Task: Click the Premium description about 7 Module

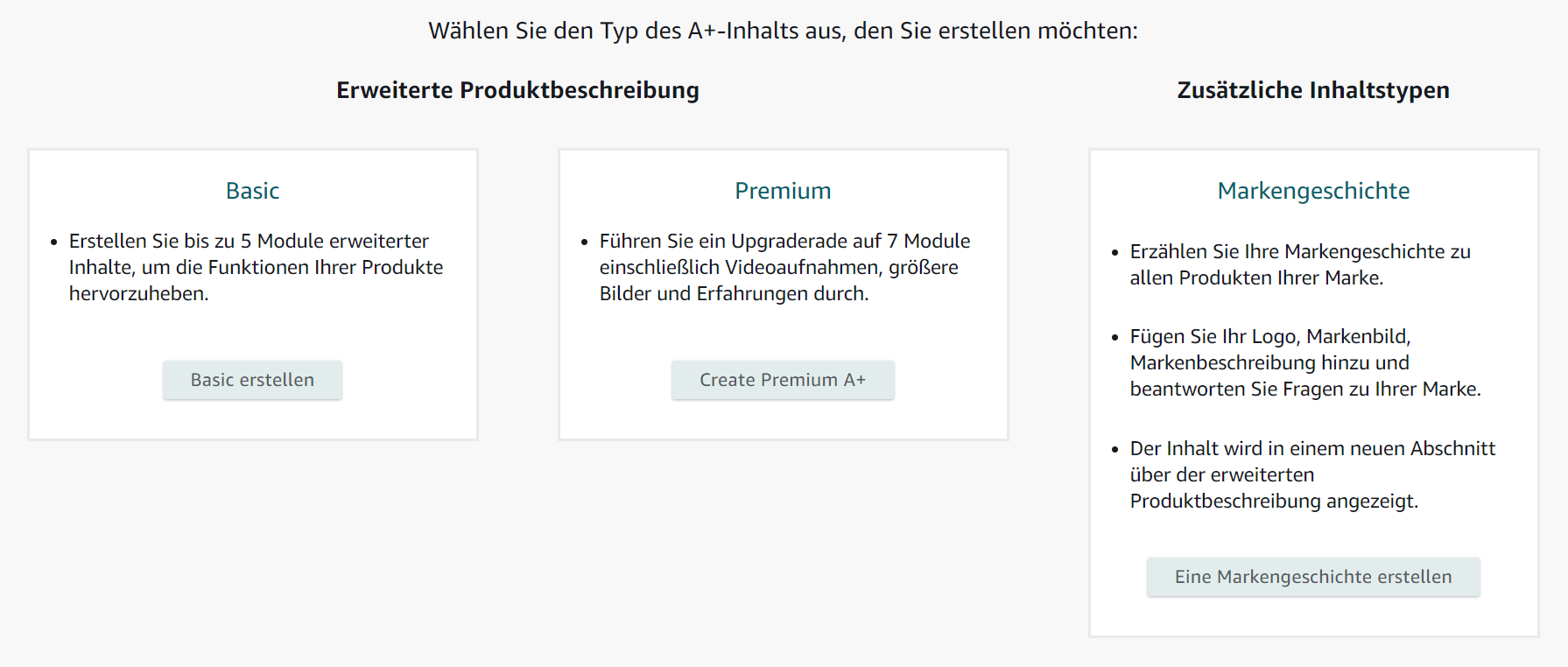Action: (x=784, y=267)
